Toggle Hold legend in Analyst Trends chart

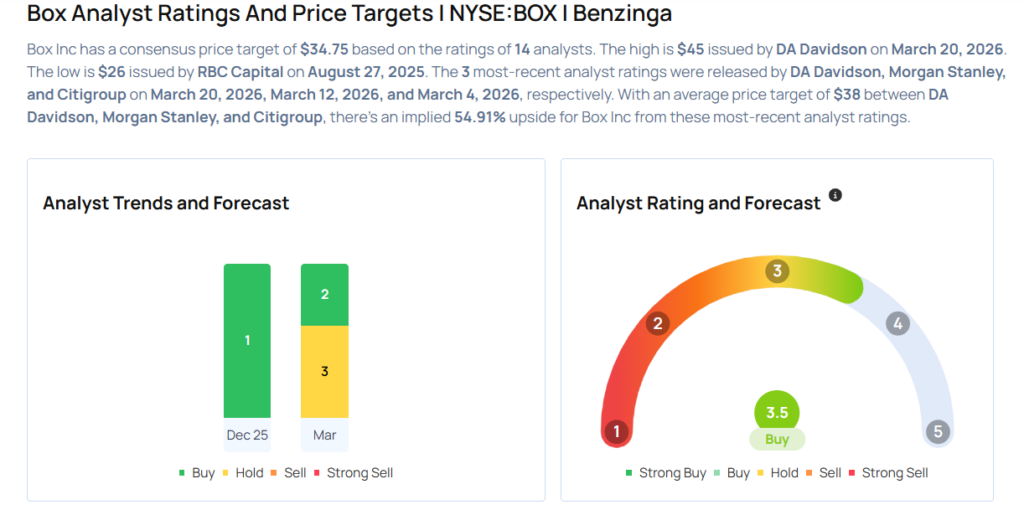(x=245, y=473)
